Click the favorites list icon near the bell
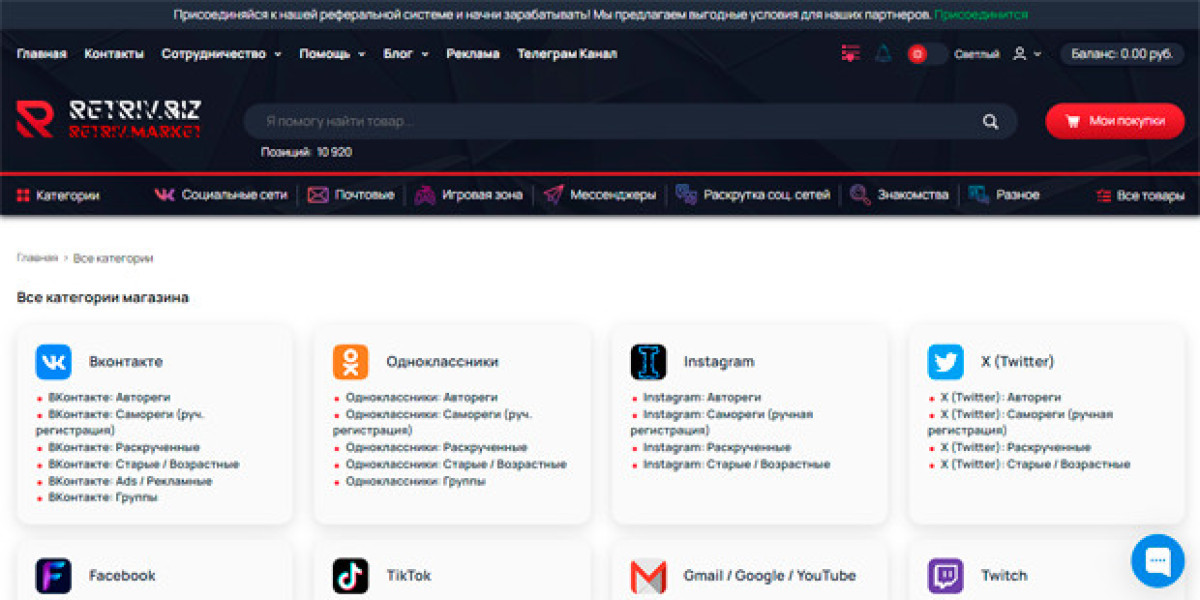Image resolution: width=1200 pixels, height=600 pixels. (x=849, y=54)
